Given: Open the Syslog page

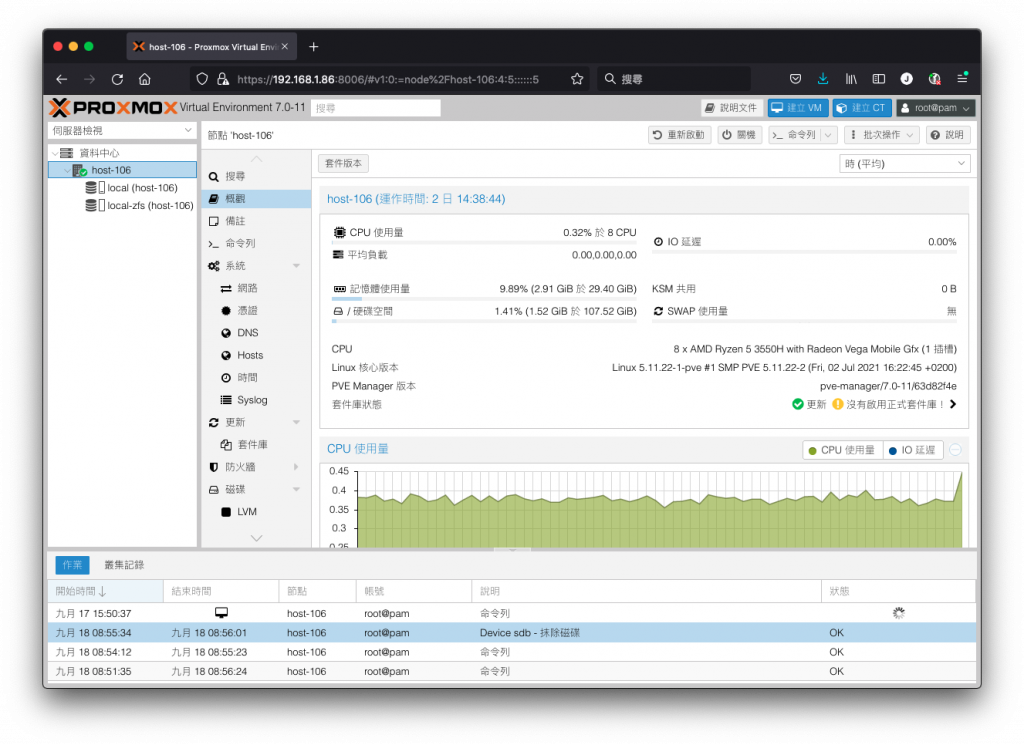Looking at the screenshot, I should click(x=256, y=400).
